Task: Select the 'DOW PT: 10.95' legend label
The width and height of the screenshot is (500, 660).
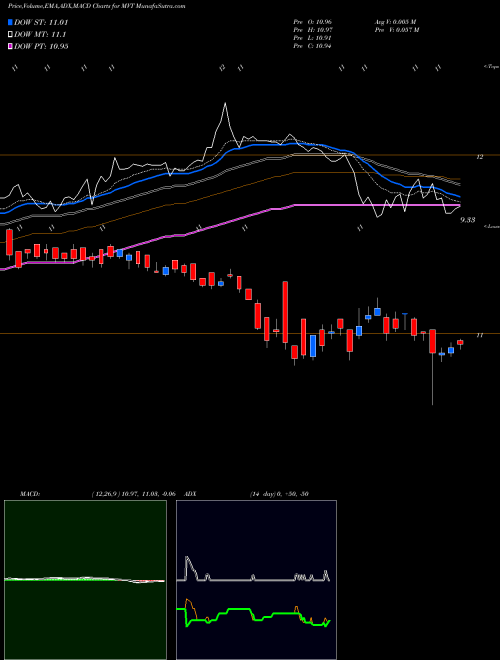Action: pos(41,46)
